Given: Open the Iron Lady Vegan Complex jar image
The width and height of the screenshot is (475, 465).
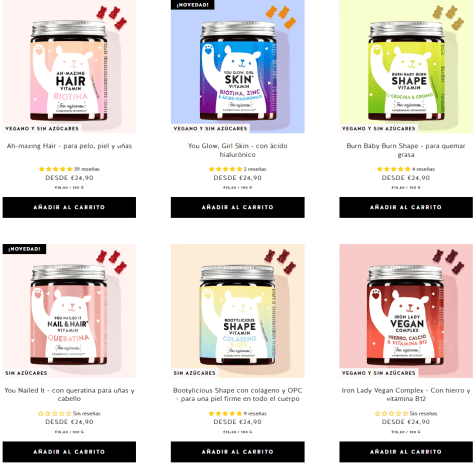Looking at the screenshot, I should tap(406, 311).
